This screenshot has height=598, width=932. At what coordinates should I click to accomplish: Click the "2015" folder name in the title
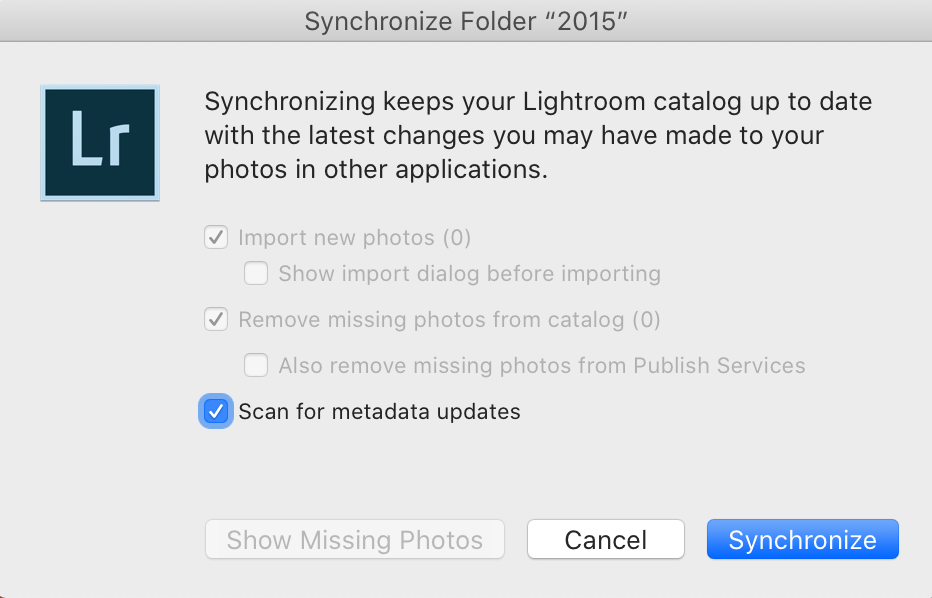(x=585, y=21)
